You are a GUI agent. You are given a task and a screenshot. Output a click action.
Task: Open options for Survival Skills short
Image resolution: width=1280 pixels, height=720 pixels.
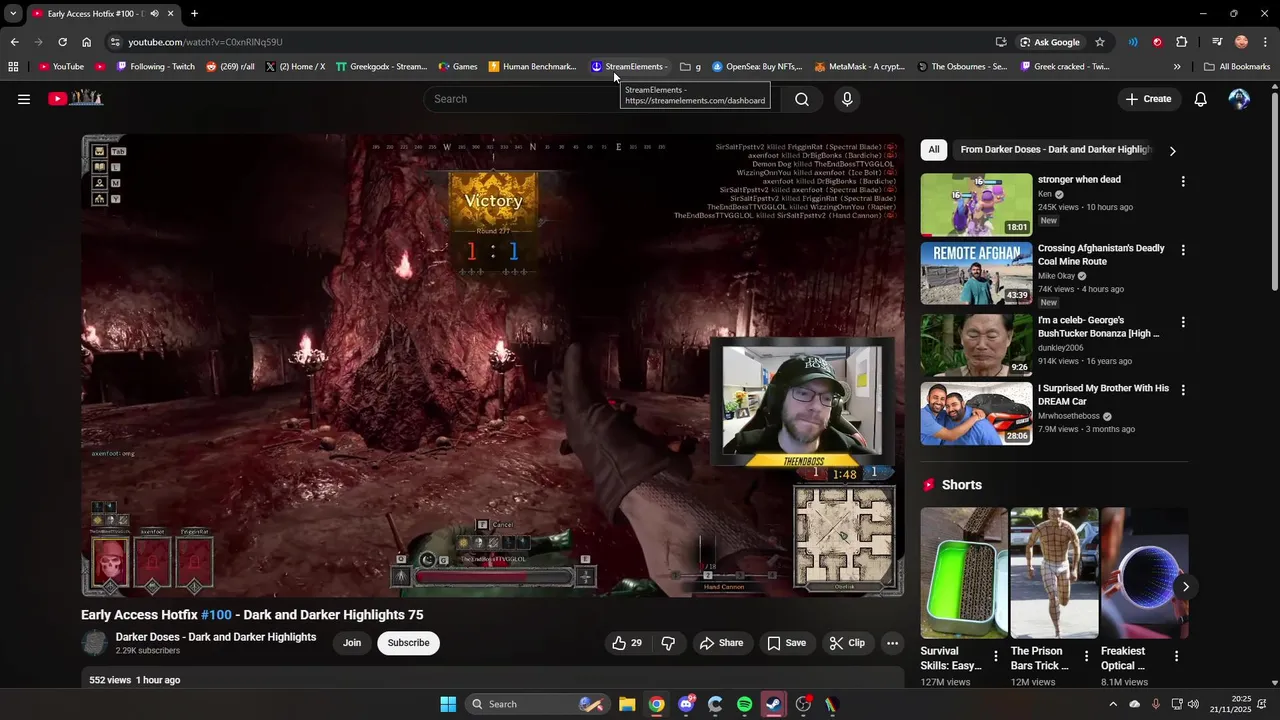tap(995, 656)
